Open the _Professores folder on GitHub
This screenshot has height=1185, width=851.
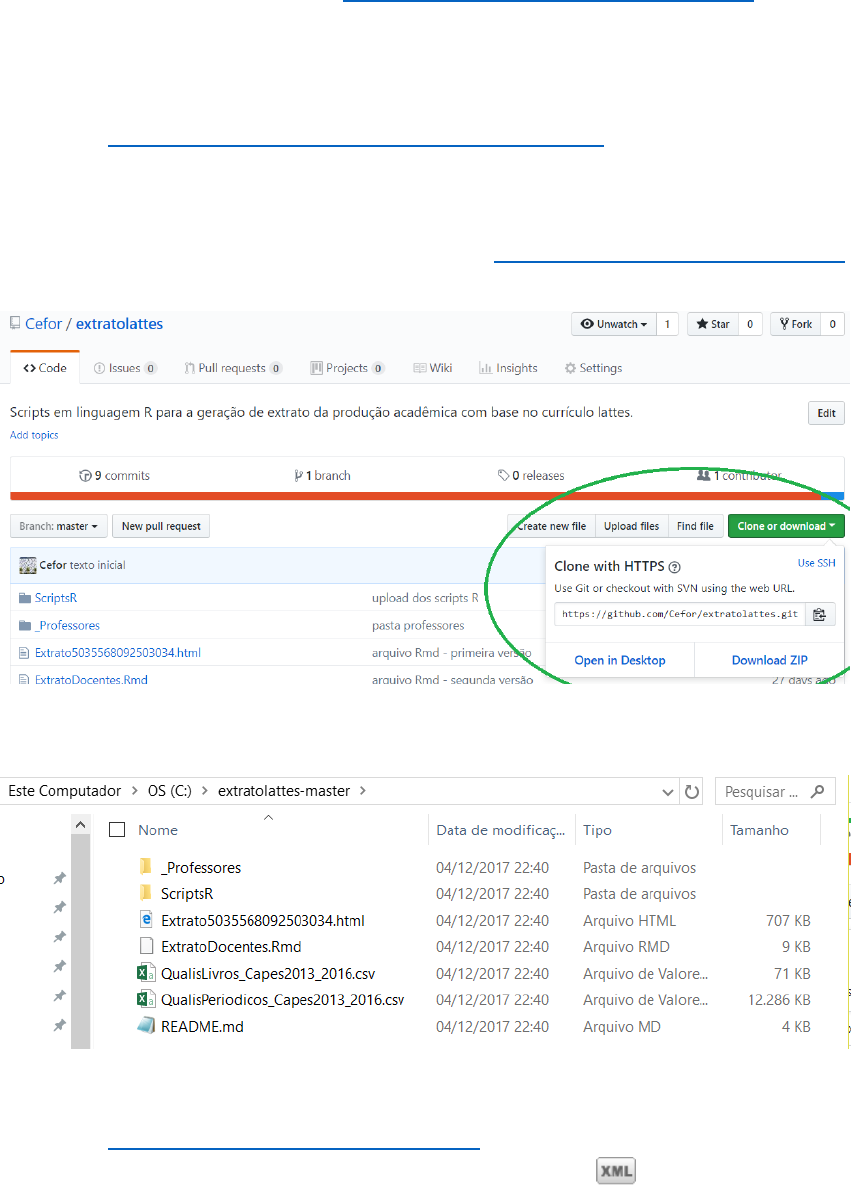(x=67, y=626)
